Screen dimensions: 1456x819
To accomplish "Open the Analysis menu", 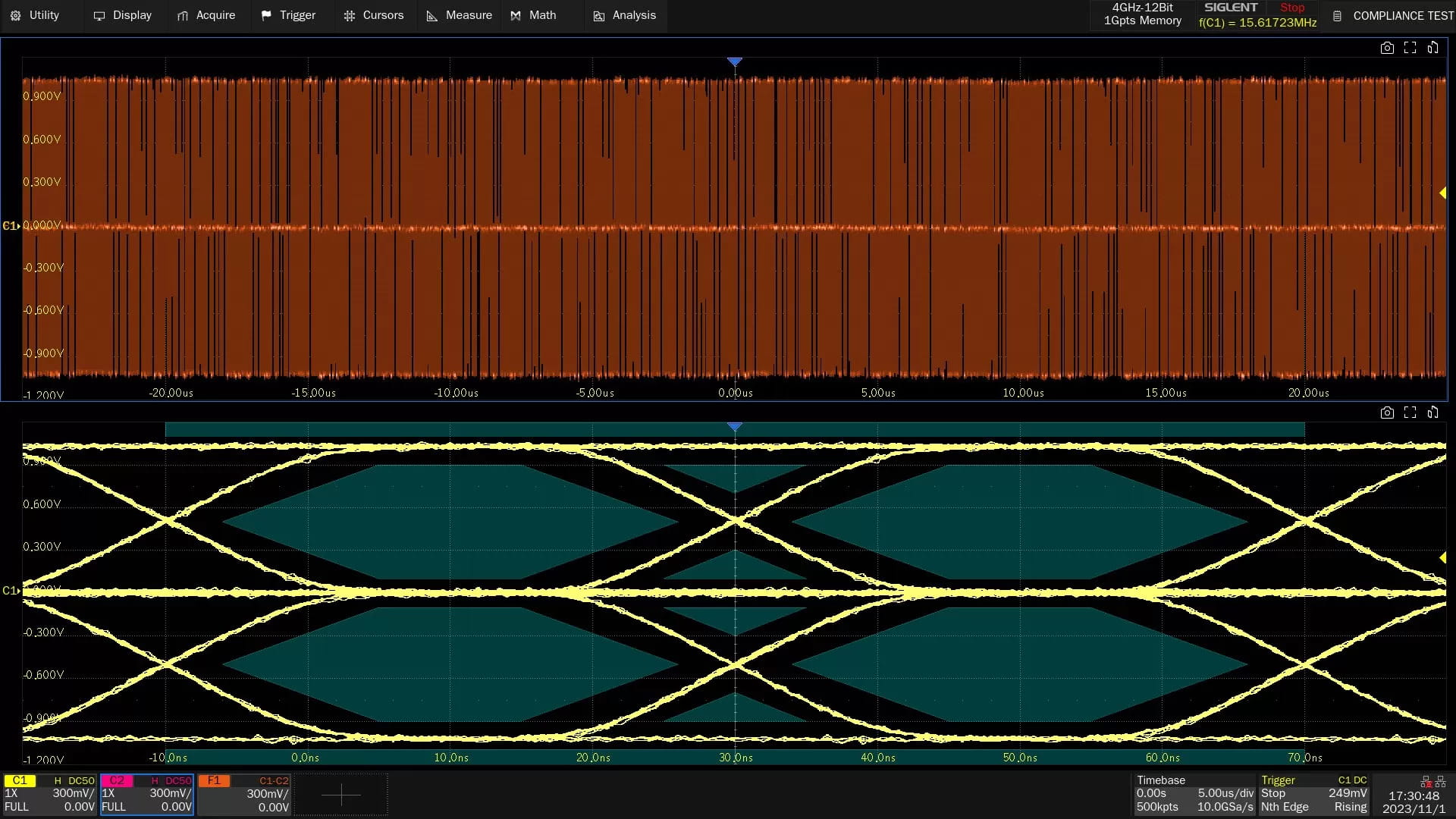I will pos(625,15).
